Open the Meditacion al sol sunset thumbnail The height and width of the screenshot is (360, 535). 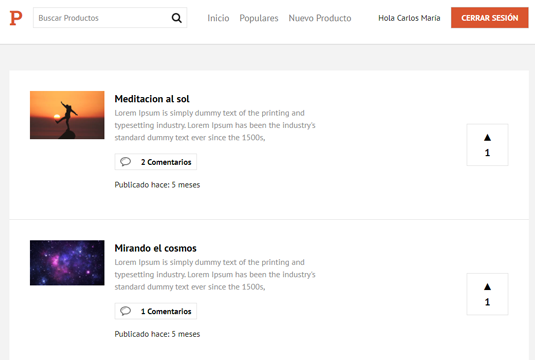pyautogui.click(x=67, y=115)
